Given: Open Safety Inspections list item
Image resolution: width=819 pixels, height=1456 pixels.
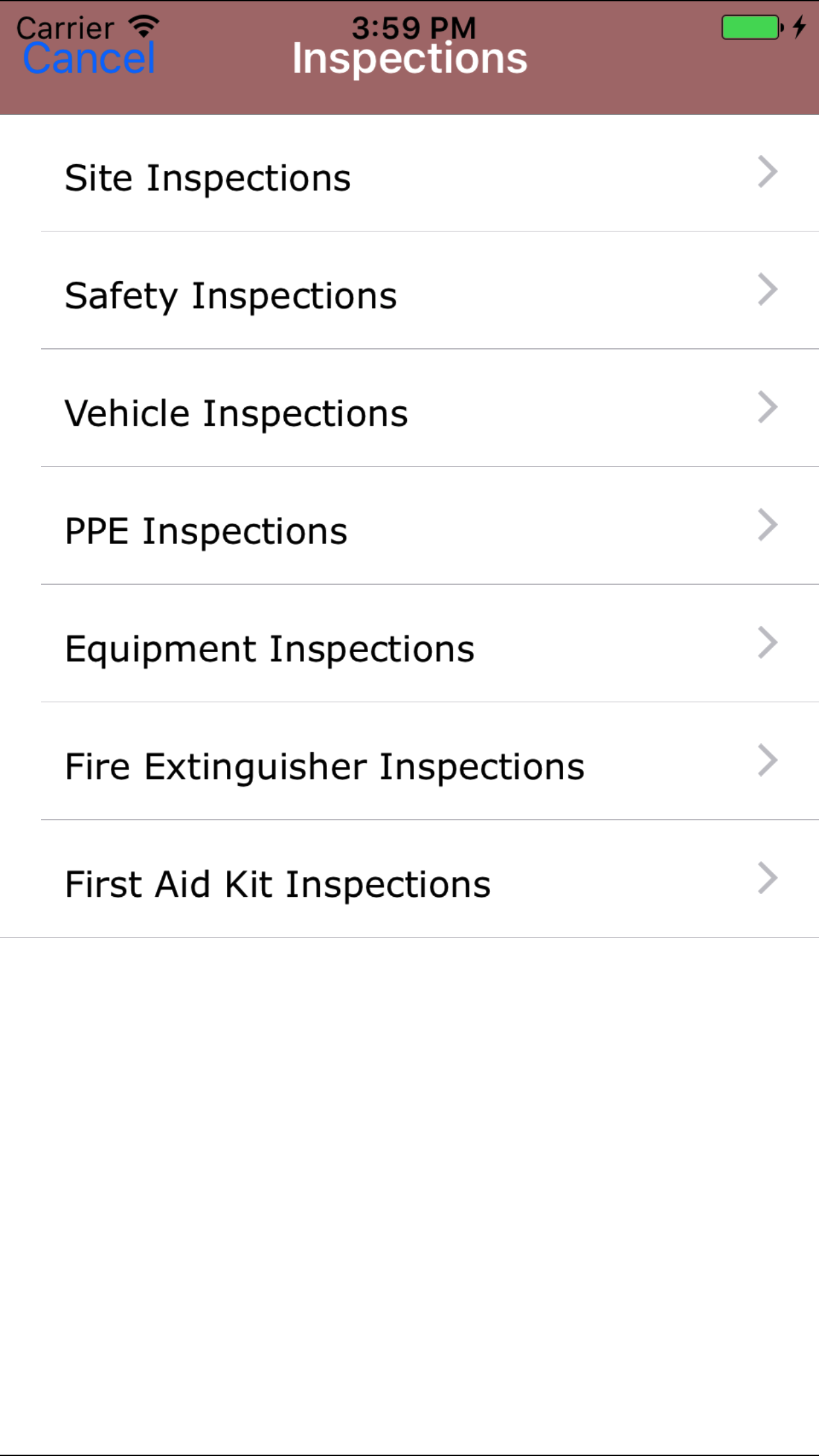Looking at the screenshot, I should (231, 295).
